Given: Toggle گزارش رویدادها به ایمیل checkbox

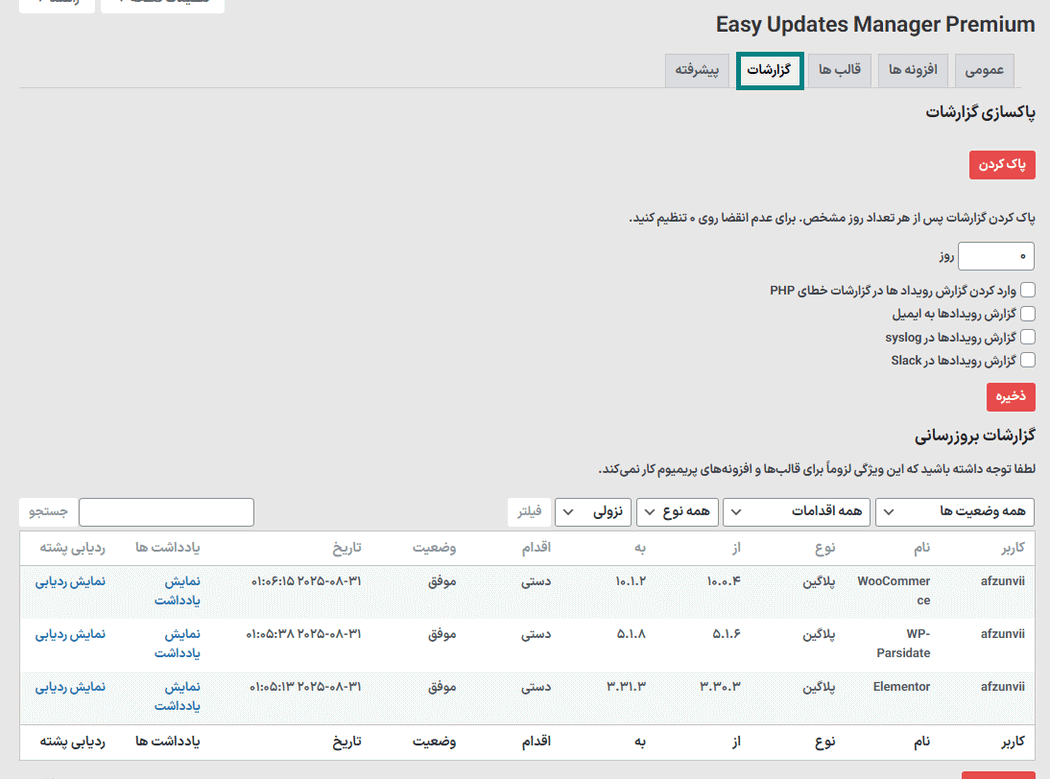Looking at the screenshot, I should tap(1028, 313).
